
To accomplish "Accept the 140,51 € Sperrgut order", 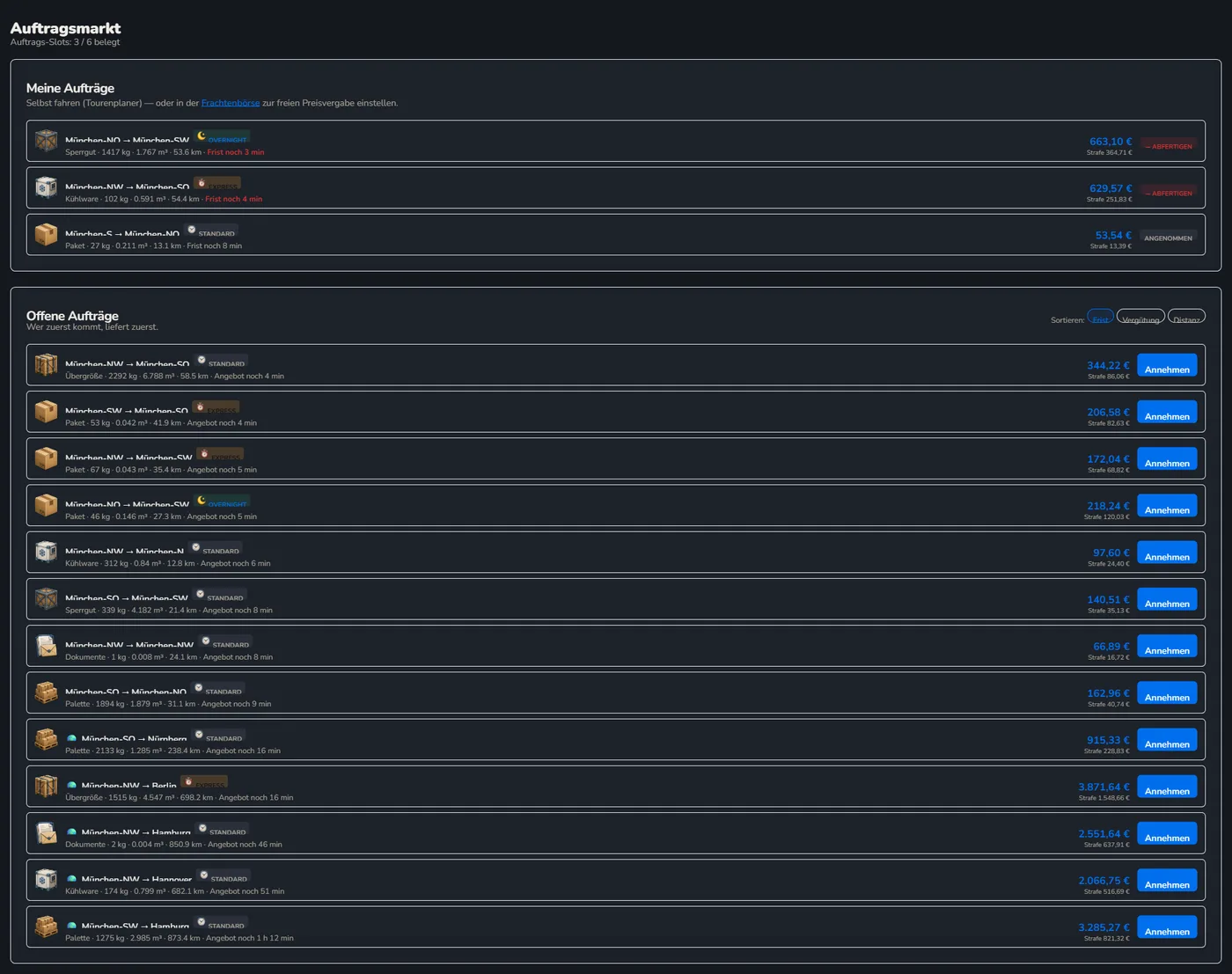I will tap(1167, 600).
